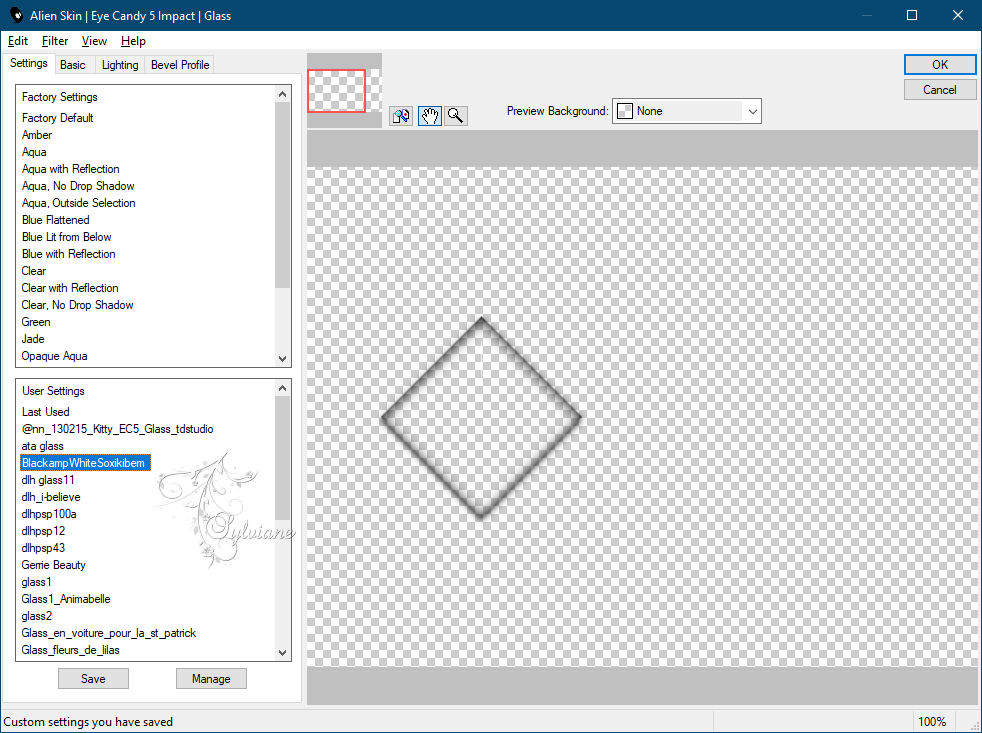Image resolution: width=982 pixels, height=733 pixels.
Task: Switch to the Basic tab
Action: (x=73, y=65)
